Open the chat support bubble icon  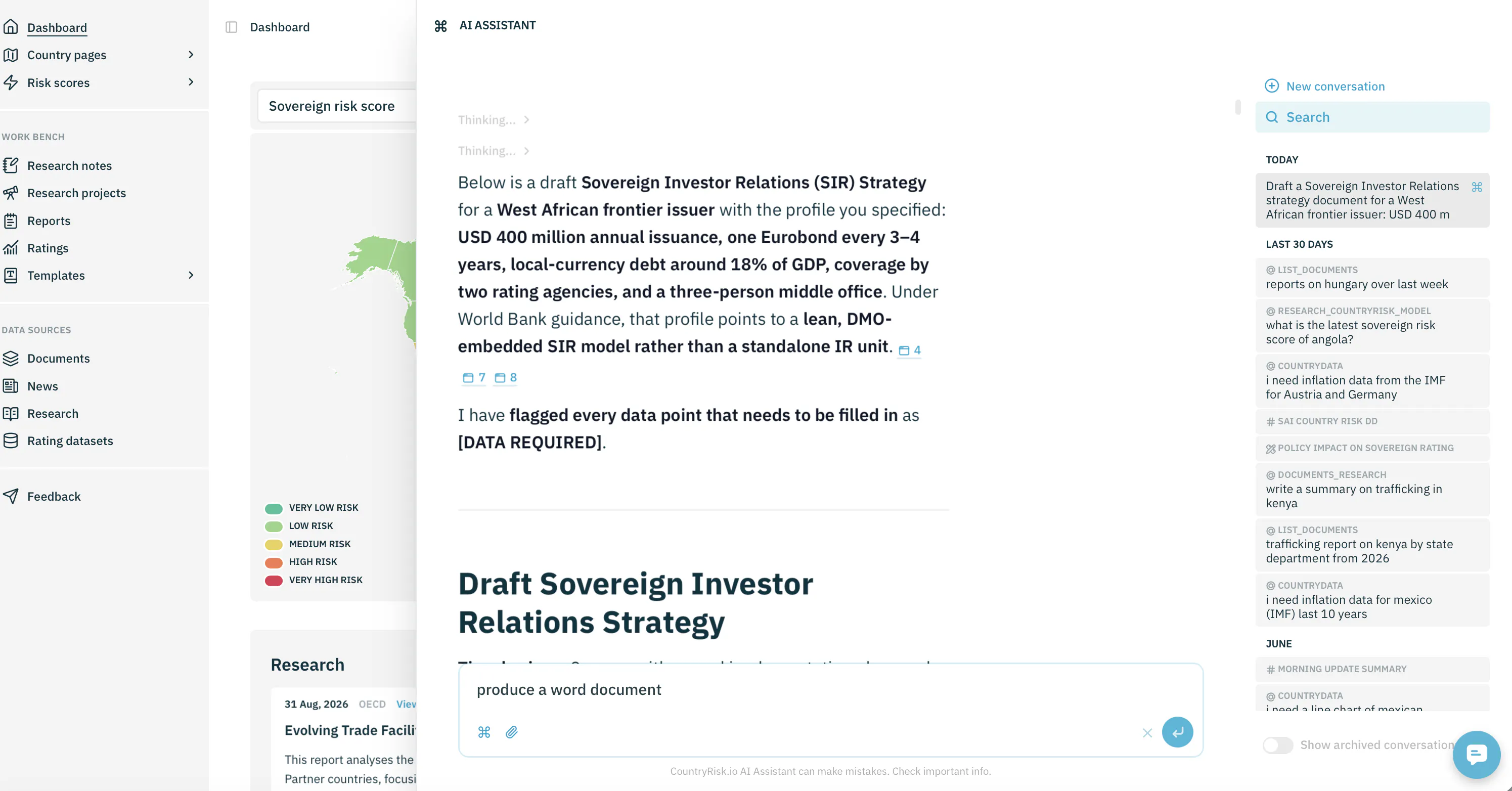pyautogui.click(x=1476, y=755)
